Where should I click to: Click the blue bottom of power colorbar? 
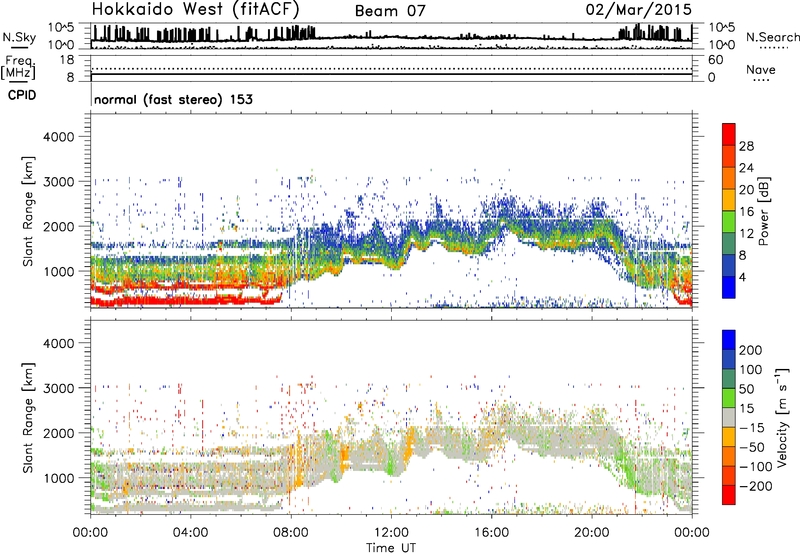729,287
